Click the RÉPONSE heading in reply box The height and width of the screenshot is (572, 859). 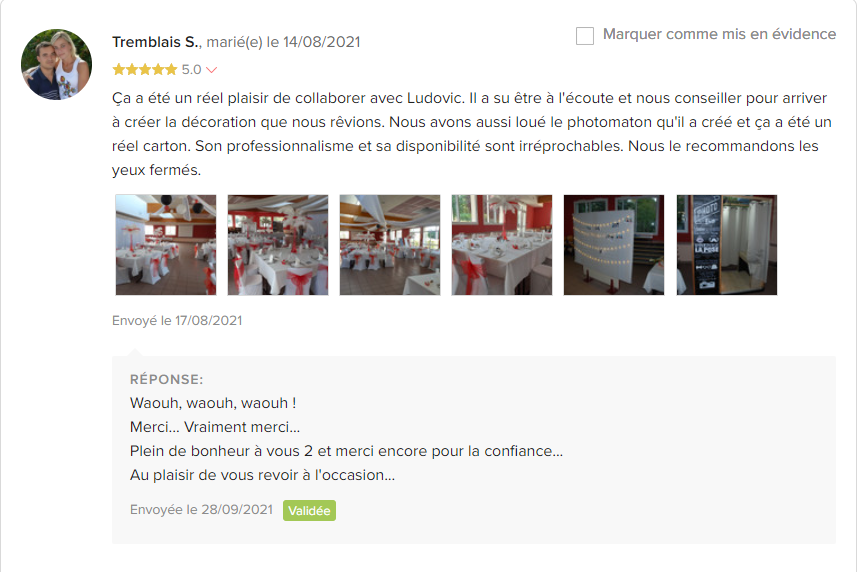167,379
